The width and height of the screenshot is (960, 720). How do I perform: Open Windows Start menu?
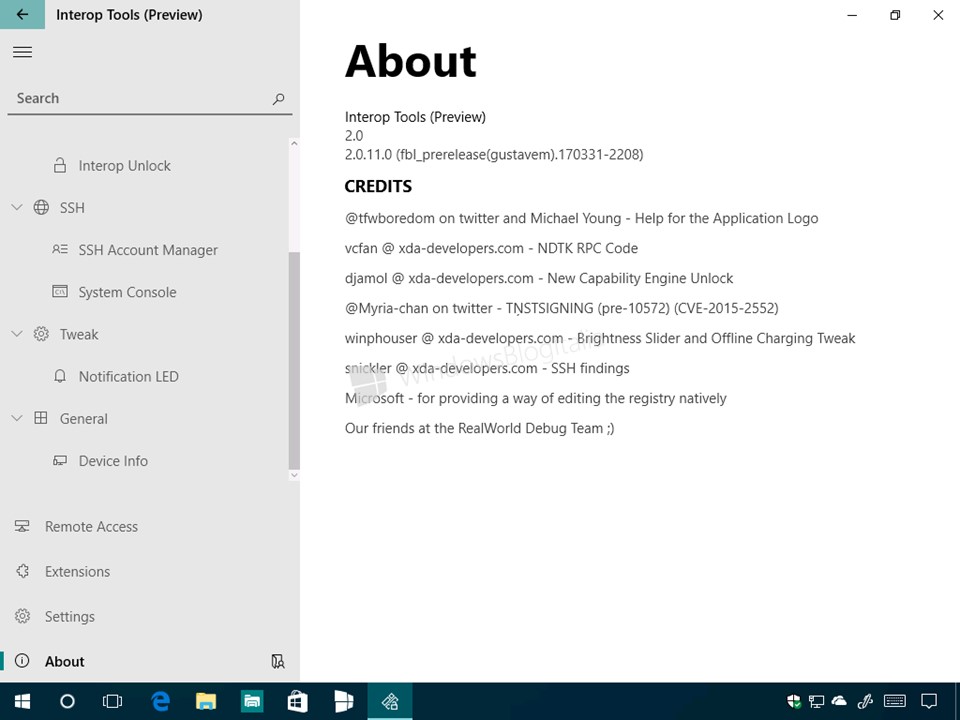22,701
